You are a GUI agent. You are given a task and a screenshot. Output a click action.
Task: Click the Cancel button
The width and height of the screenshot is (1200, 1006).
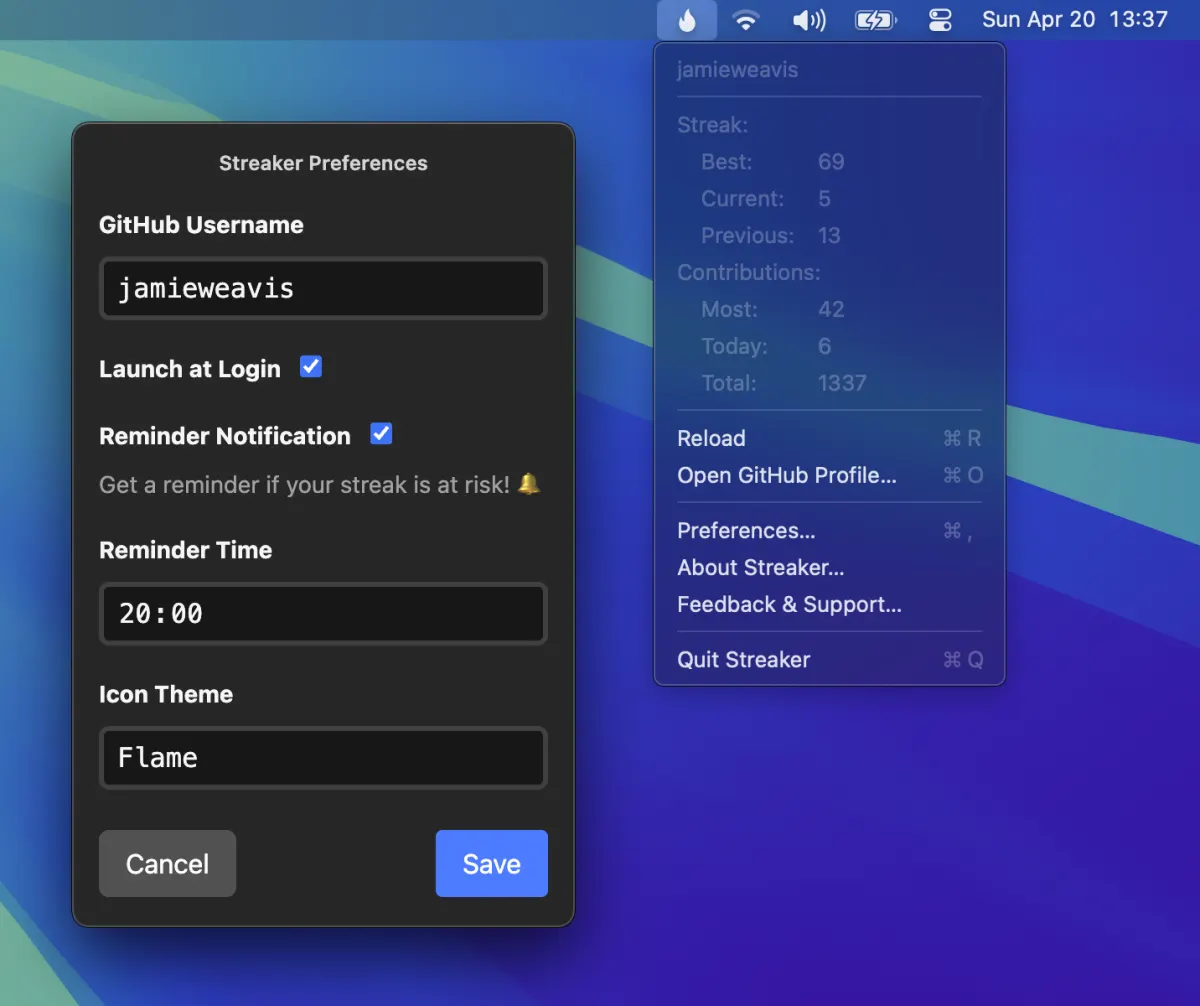tap(167, 864)
